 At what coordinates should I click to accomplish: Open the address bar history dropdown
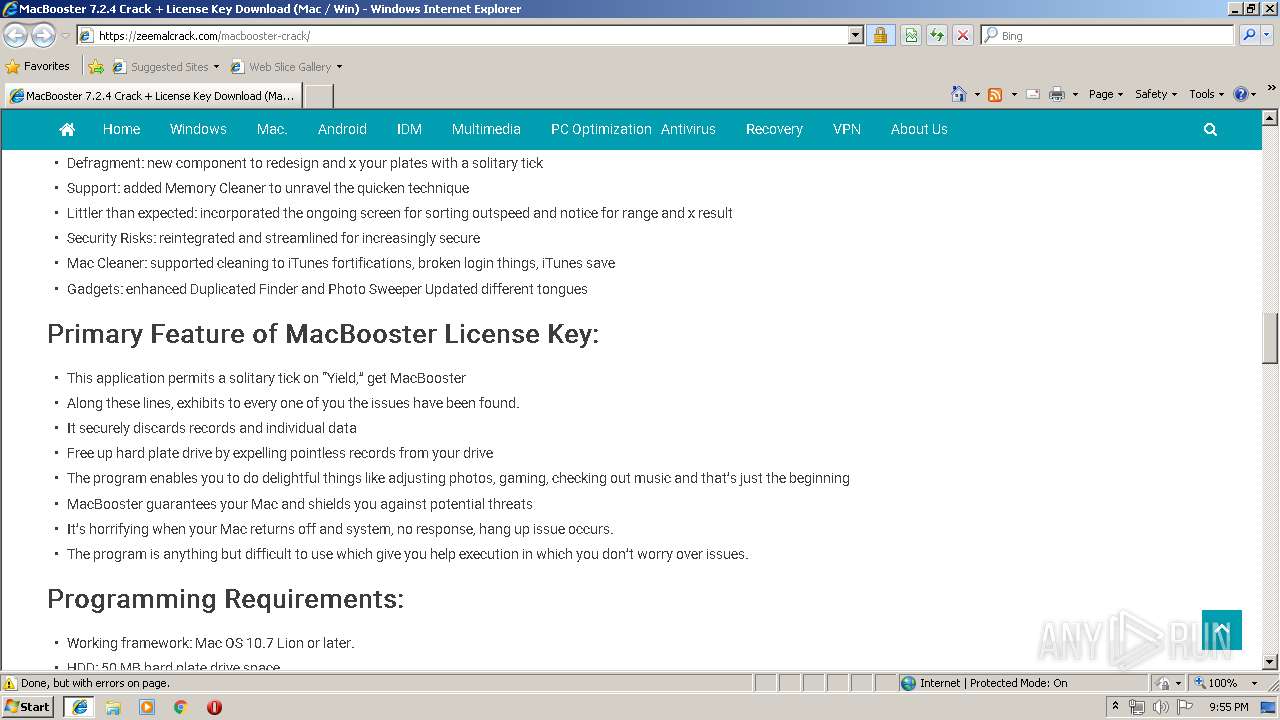[855, 35]
